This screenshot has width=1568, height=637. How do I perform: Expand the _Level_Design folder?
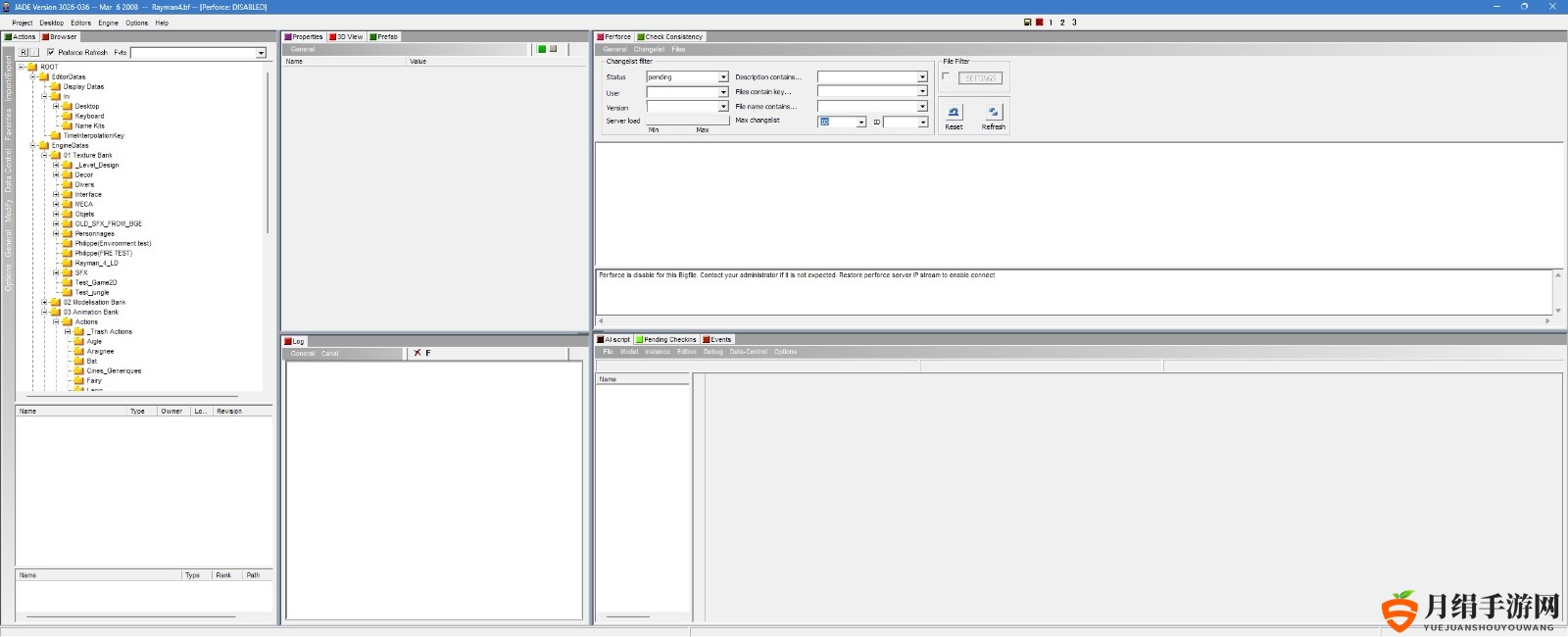click(56, 165)
